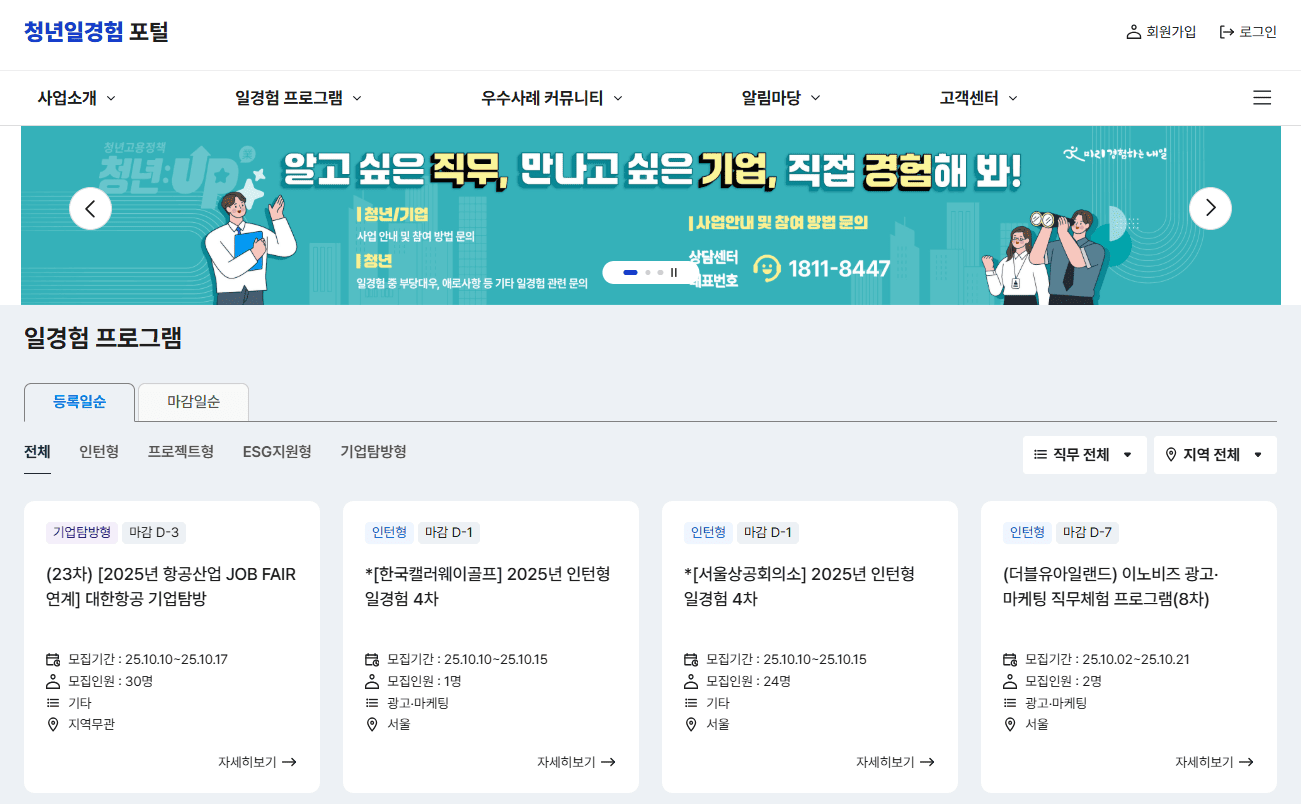Viewport: 1301px width, 804px height.
Task: Click the carousel next arrow
Action: 1210,208
